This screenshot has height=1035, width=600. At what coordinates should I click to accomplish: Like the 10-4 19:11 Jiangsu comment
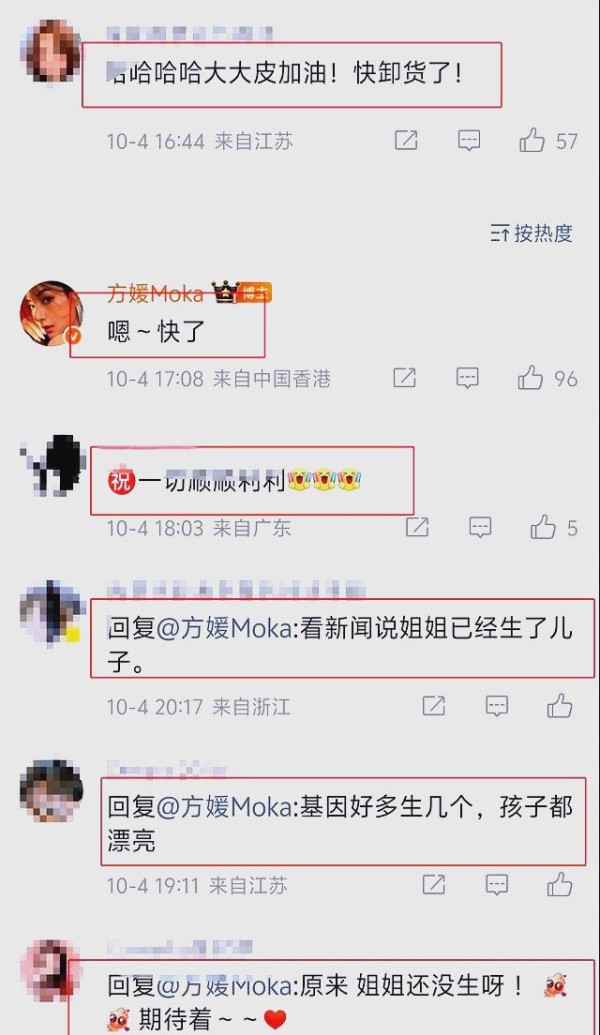tap(560, 885)
